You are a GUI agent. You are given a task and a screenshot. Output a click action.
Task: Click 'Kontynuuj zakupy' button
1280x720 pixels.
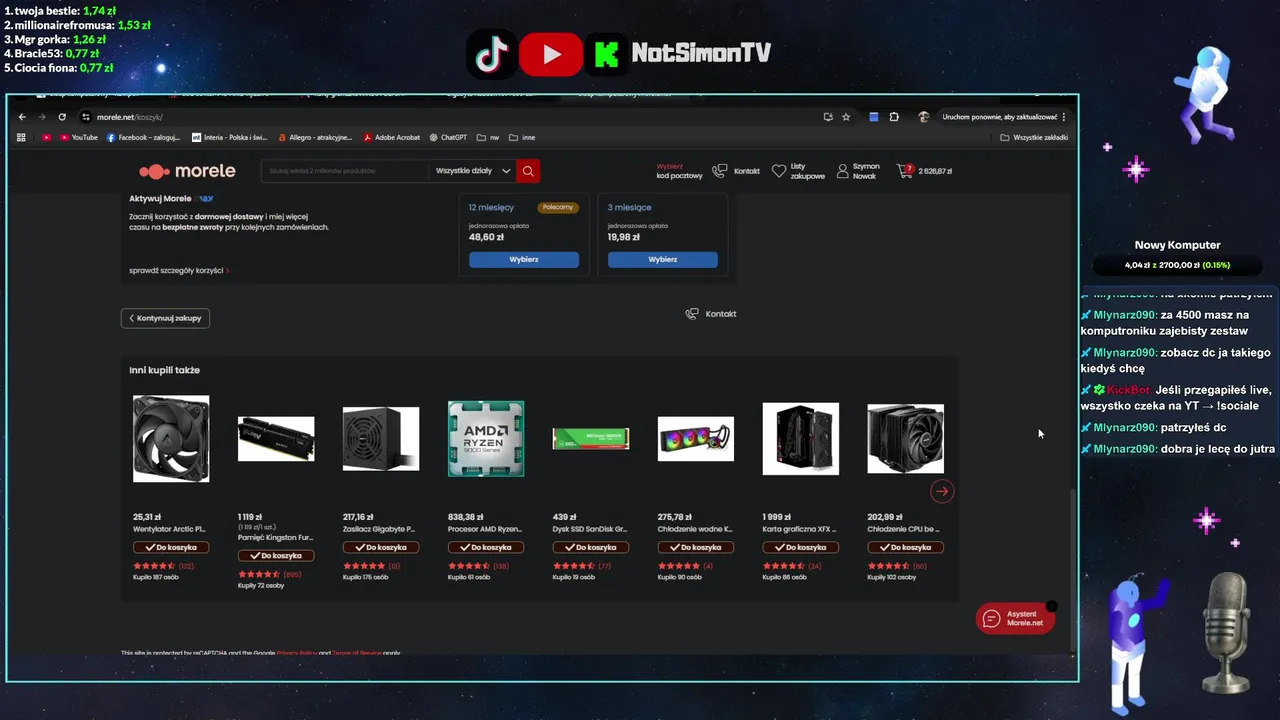pos(166,318)
